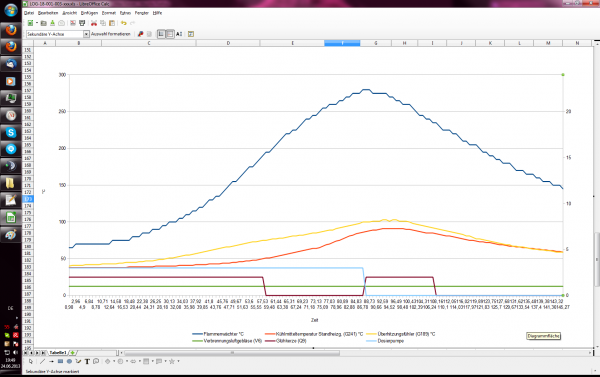This screenshot has height=377, width=600.
Task: Click the copy icon in the toolbar
Action: [103, 23]
